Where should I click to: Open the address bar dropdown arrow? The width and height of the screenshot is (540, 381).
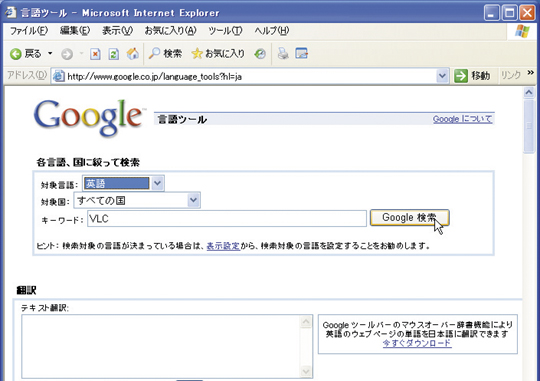pyautogui.click(x=442, y=76)
